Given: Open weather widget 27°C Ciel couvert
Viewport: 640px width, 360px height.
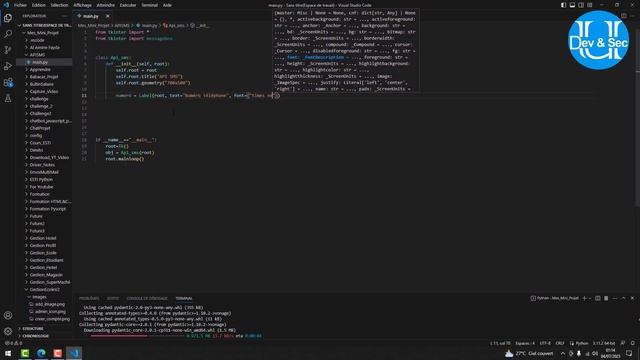Looking at the screenshot, I should coord(529,353).
